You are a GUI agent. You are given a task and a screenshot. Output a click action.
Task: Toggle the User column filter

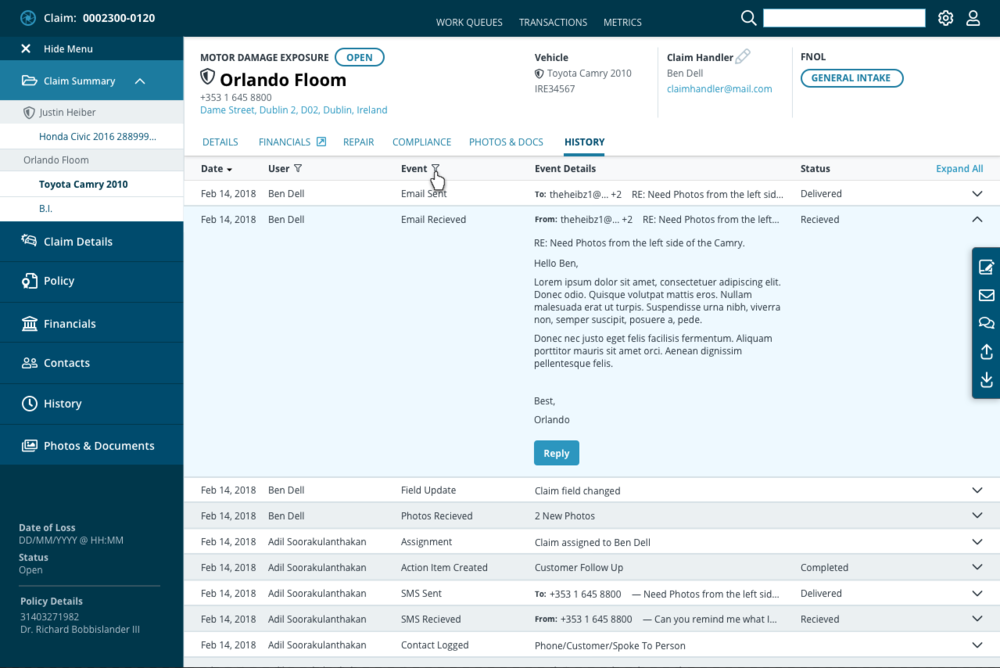[296, 169]
